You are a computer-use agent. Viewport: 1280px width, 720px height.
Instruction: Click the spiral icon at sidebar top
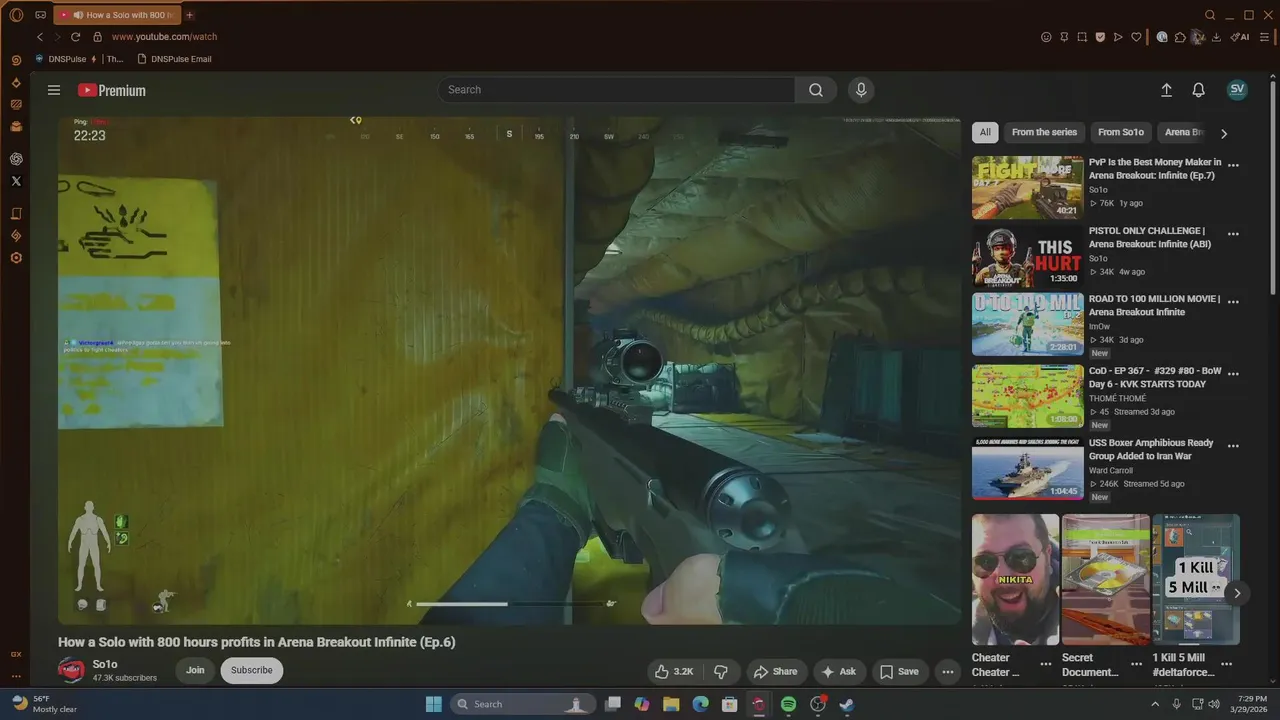pos(16,60)
